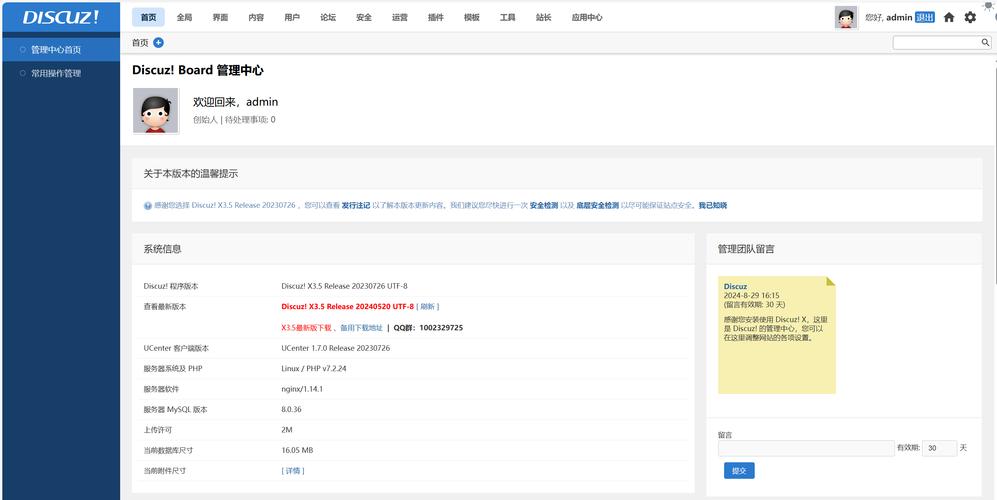Viewport: 997px width, 500px height.
Task: Click the 刷新 refresh link
Action: tap(427, 307)
